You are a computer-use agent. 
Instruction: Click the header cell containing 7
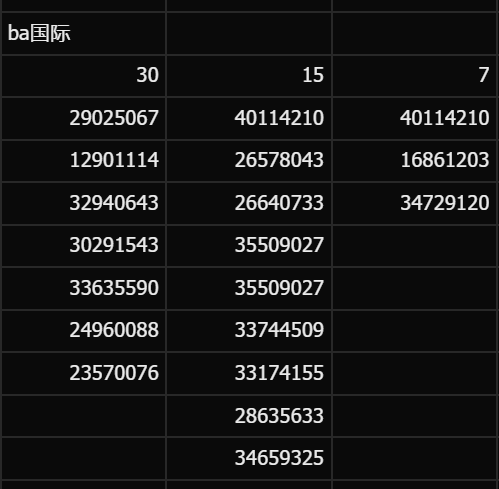coord(415,76)
